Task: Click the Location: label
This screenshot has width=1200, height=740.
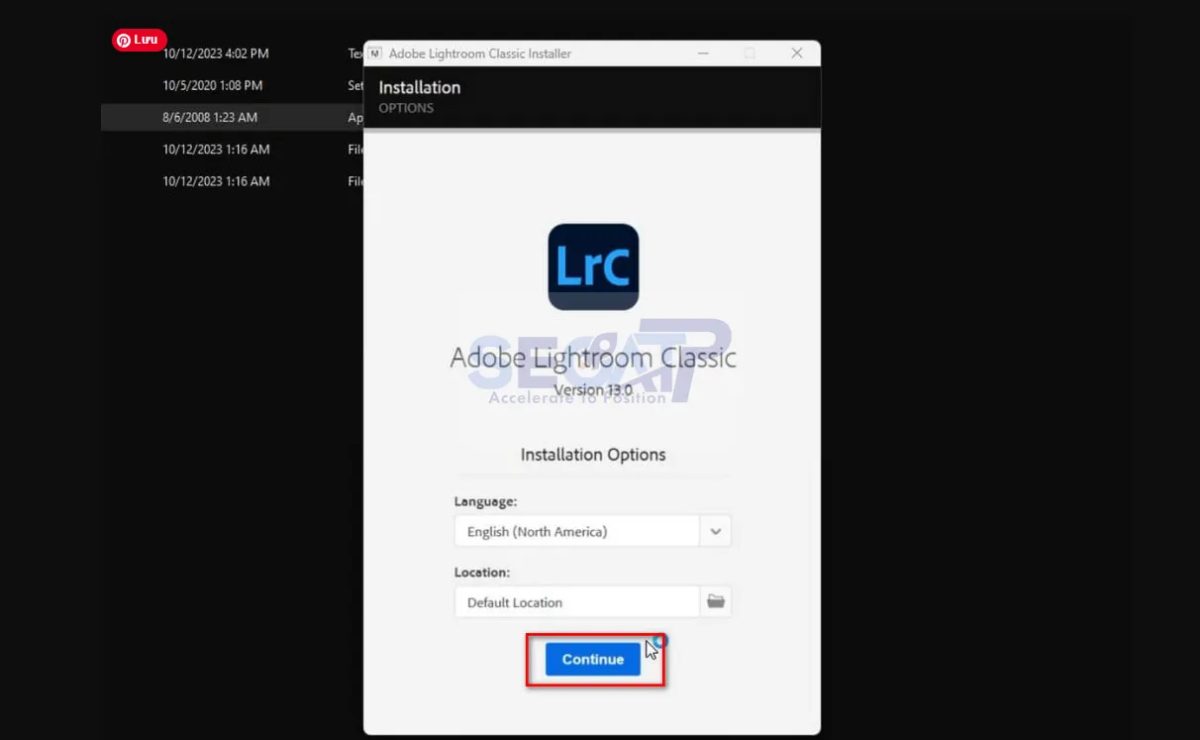Action: click(x=482, y=572)
